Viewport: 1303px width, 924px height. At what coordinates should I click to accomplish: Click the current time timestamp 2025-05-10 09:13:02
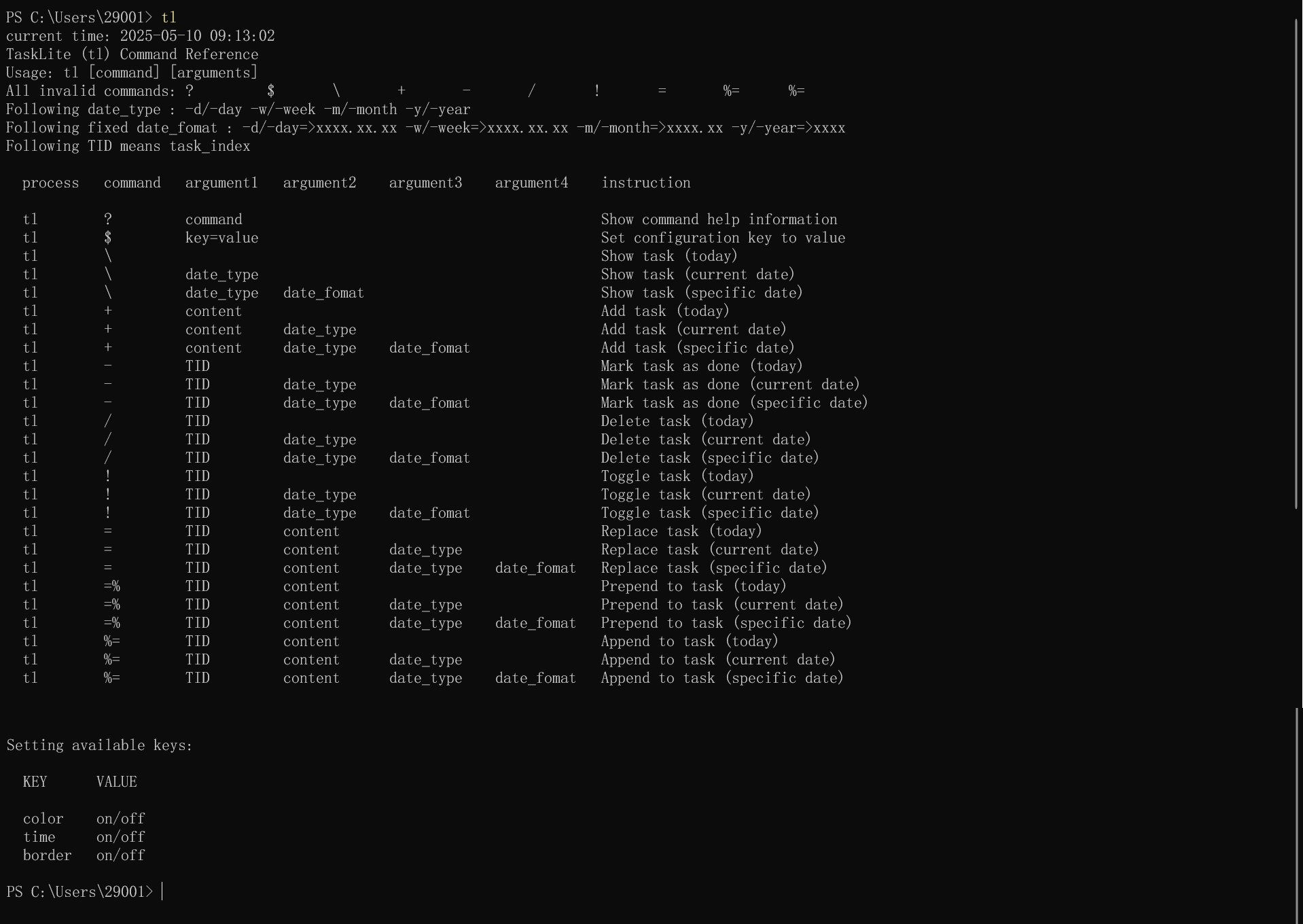click(x=197, y=36)
